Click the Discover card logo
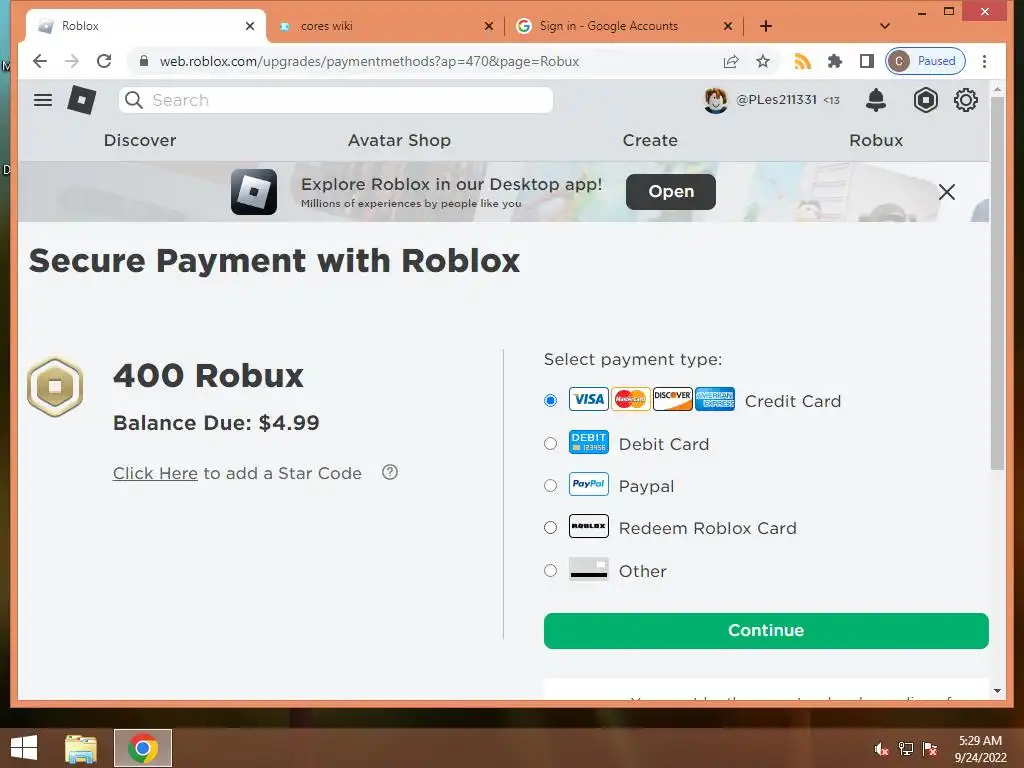1024x768 pixels. [673, 399]
